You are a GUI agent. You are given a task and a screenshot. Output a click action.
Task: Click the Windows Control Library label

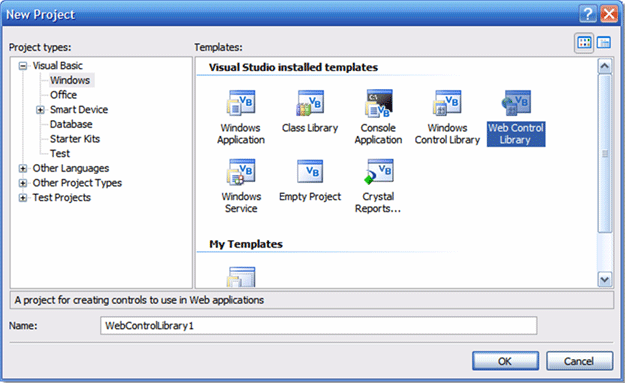[x=447, y=134]
